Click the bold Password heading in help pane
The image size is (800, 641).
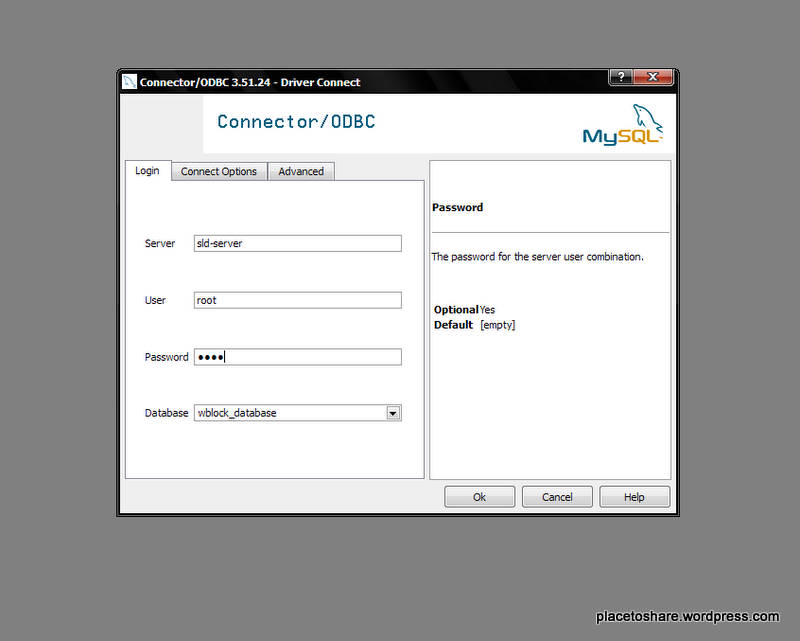(x=458, y=207)
